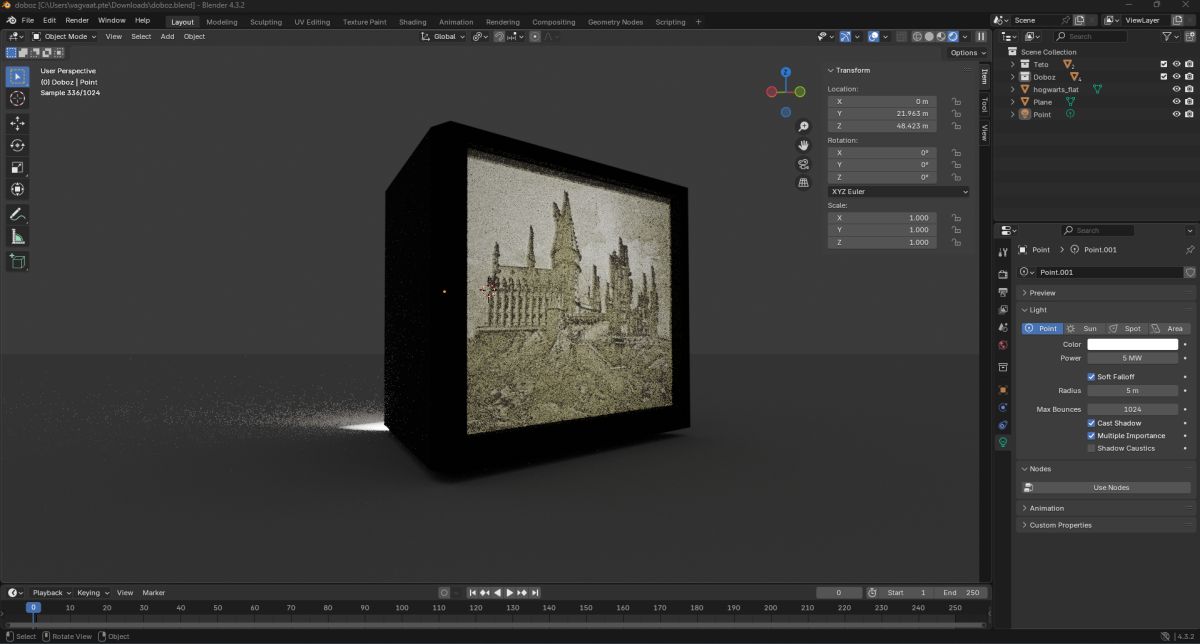The image size is (1200, 644).
Task: Expand the Animation panel
Action: tap(1106, 508)
